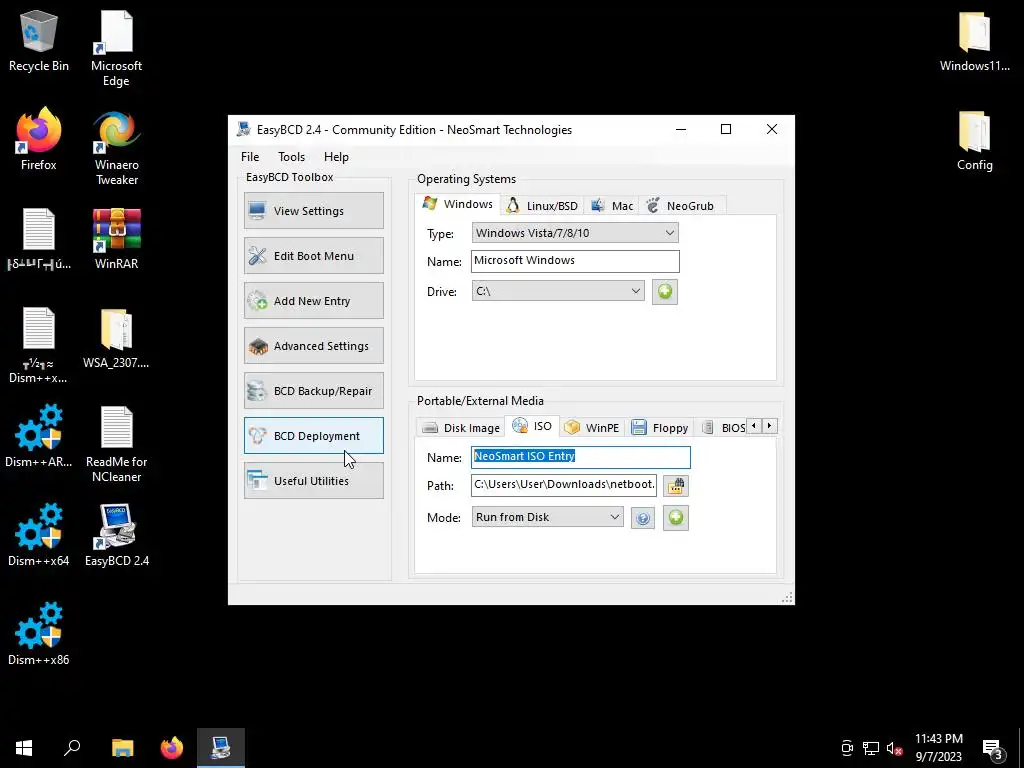Screen dimensions: 1024x768
Task: Select the WinPE media tab
Action: point(592,428)
